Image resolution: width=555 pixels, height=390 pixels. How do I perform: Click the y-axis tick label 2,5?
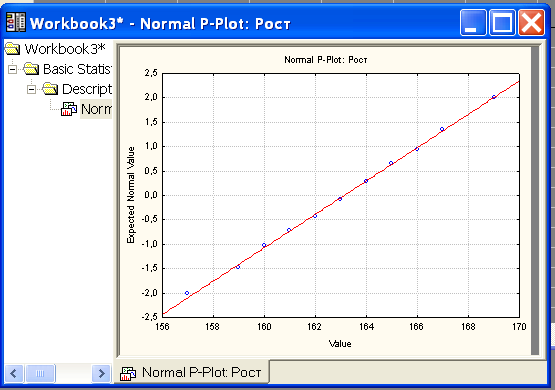coord(150,73)
